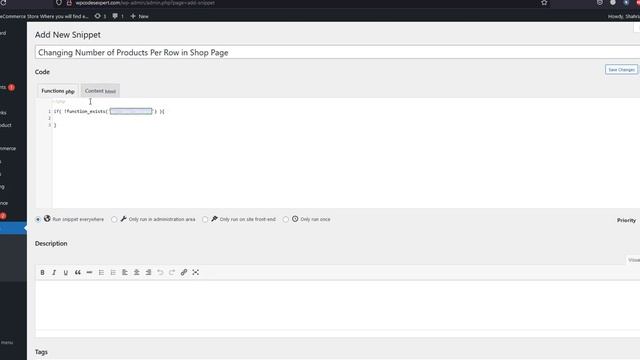Insert blockquote in description editor
Viewport: 640px width, 360px height.
78,272
